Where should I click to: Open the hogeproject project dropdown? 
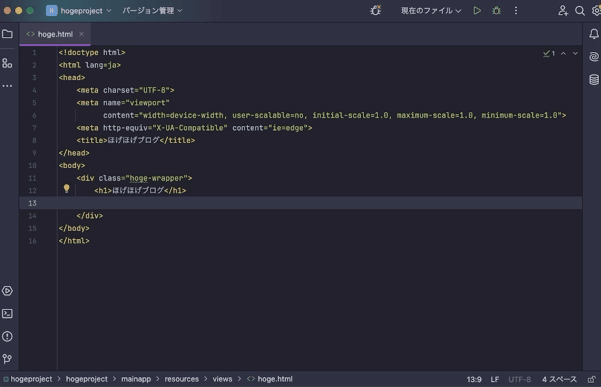(79, 11)
